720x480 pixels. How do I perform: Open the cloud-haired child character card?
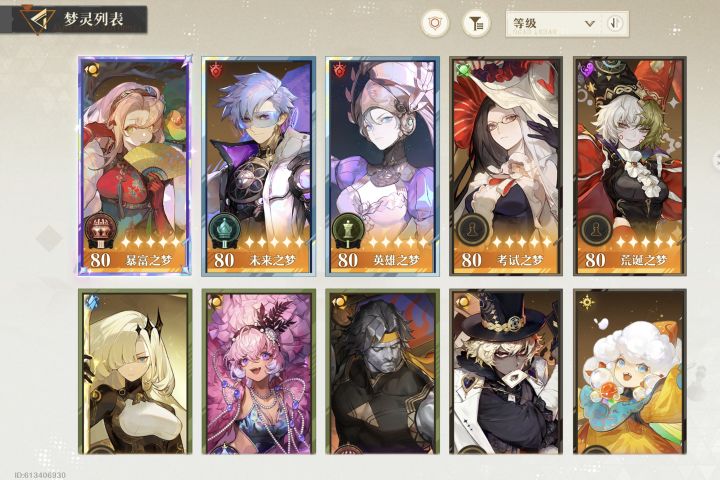click(630, 371)
